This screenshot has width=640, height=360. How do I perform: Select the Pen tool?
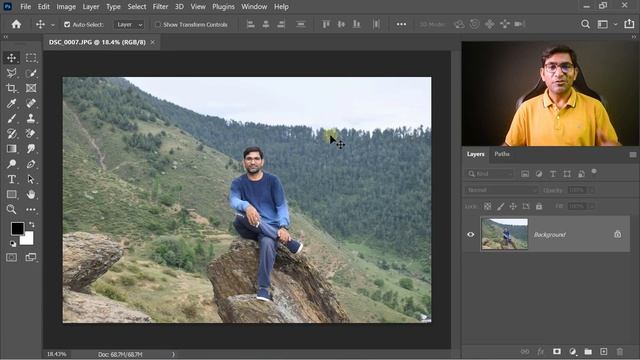tap(31, 164)
